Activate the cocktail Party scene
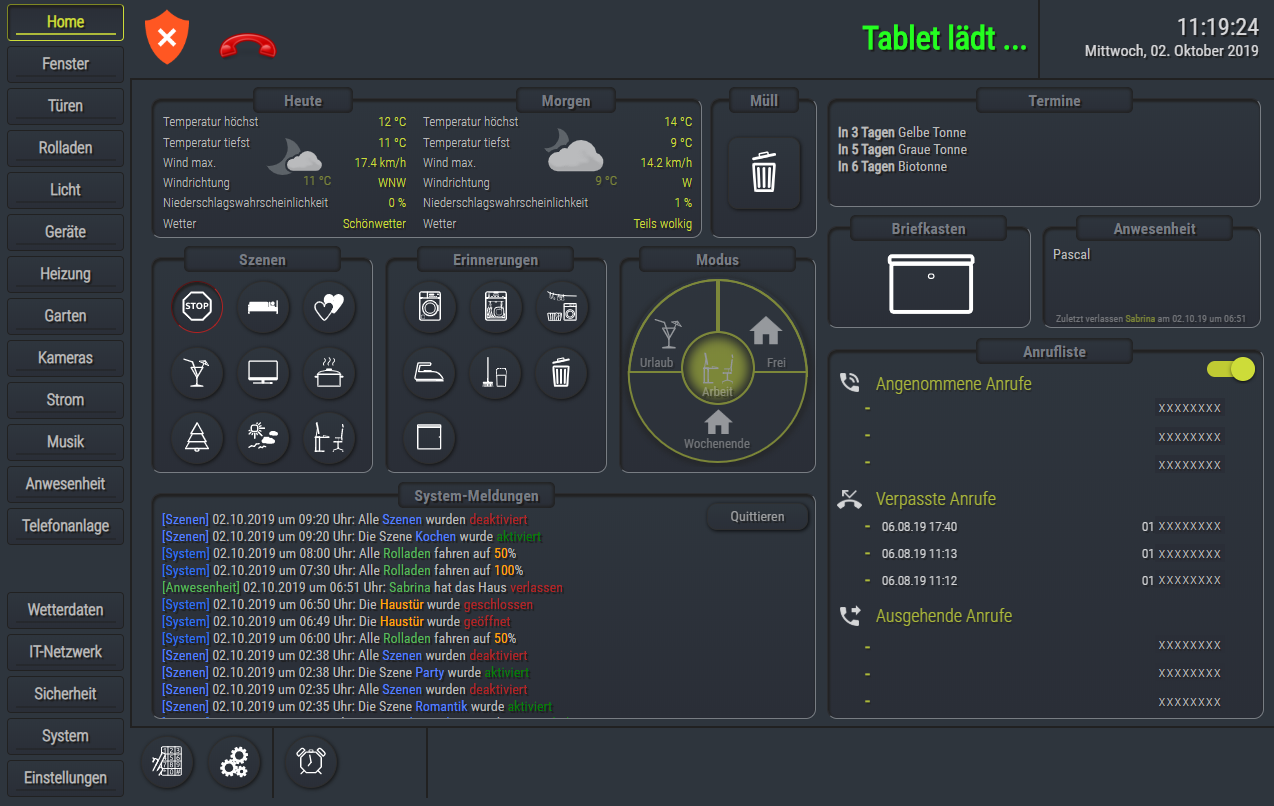 197,373
